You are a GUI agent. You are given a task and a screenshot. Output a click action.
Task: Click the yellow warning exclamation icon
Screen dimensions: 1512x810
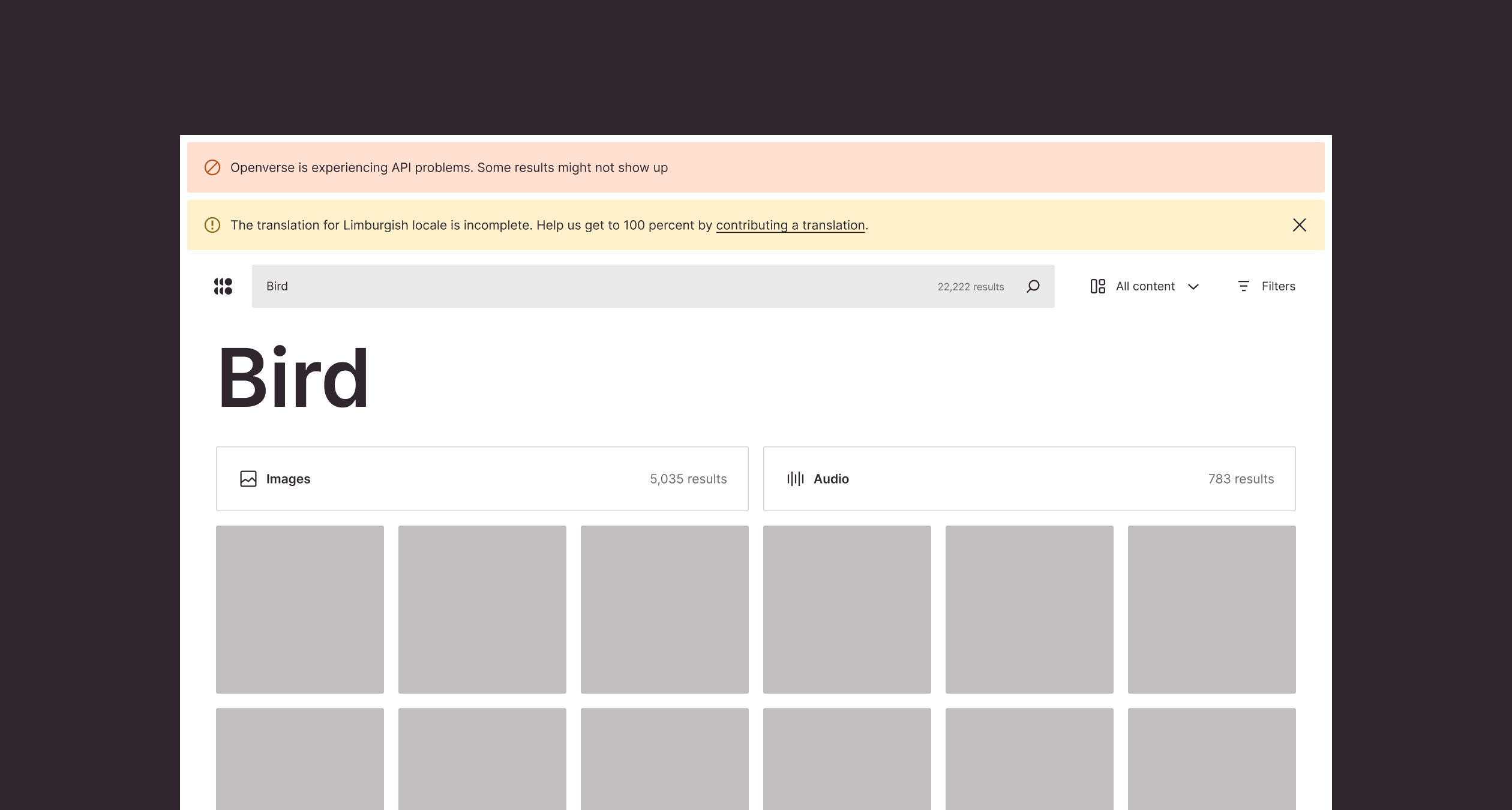pos(212,225)
